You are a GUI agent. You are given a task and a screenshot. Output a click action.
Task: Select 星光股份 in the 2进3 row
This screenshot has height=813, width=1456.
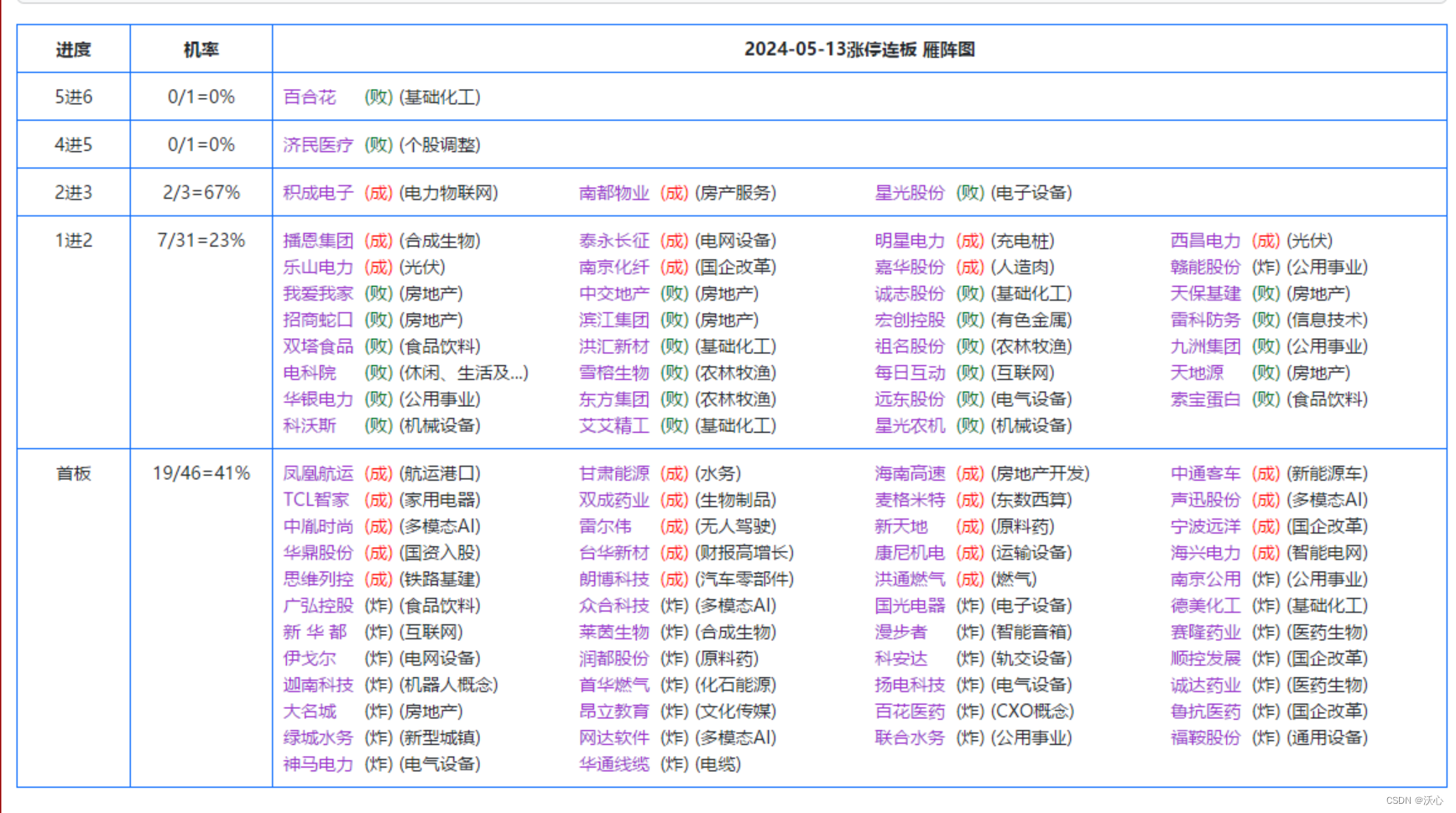click(910, 193)
